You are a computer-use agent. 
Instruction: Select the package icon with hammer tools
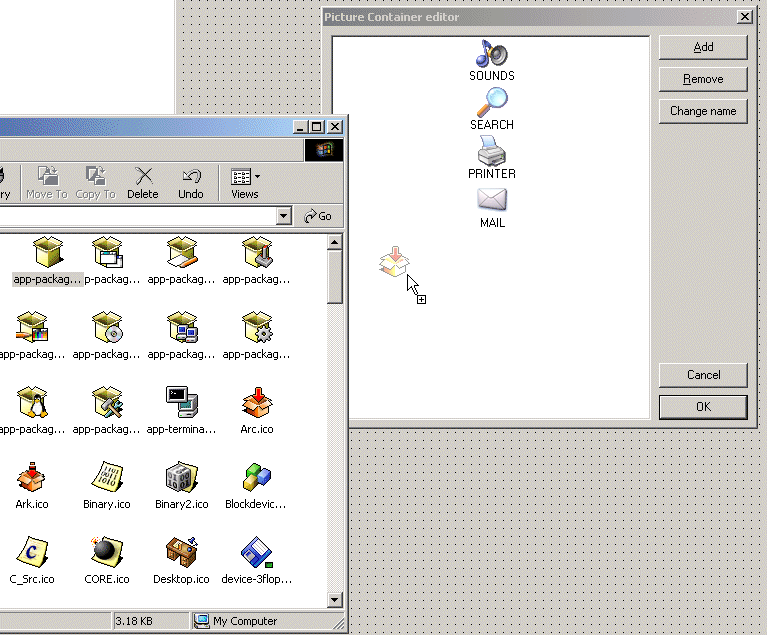[x=107, y=403]
